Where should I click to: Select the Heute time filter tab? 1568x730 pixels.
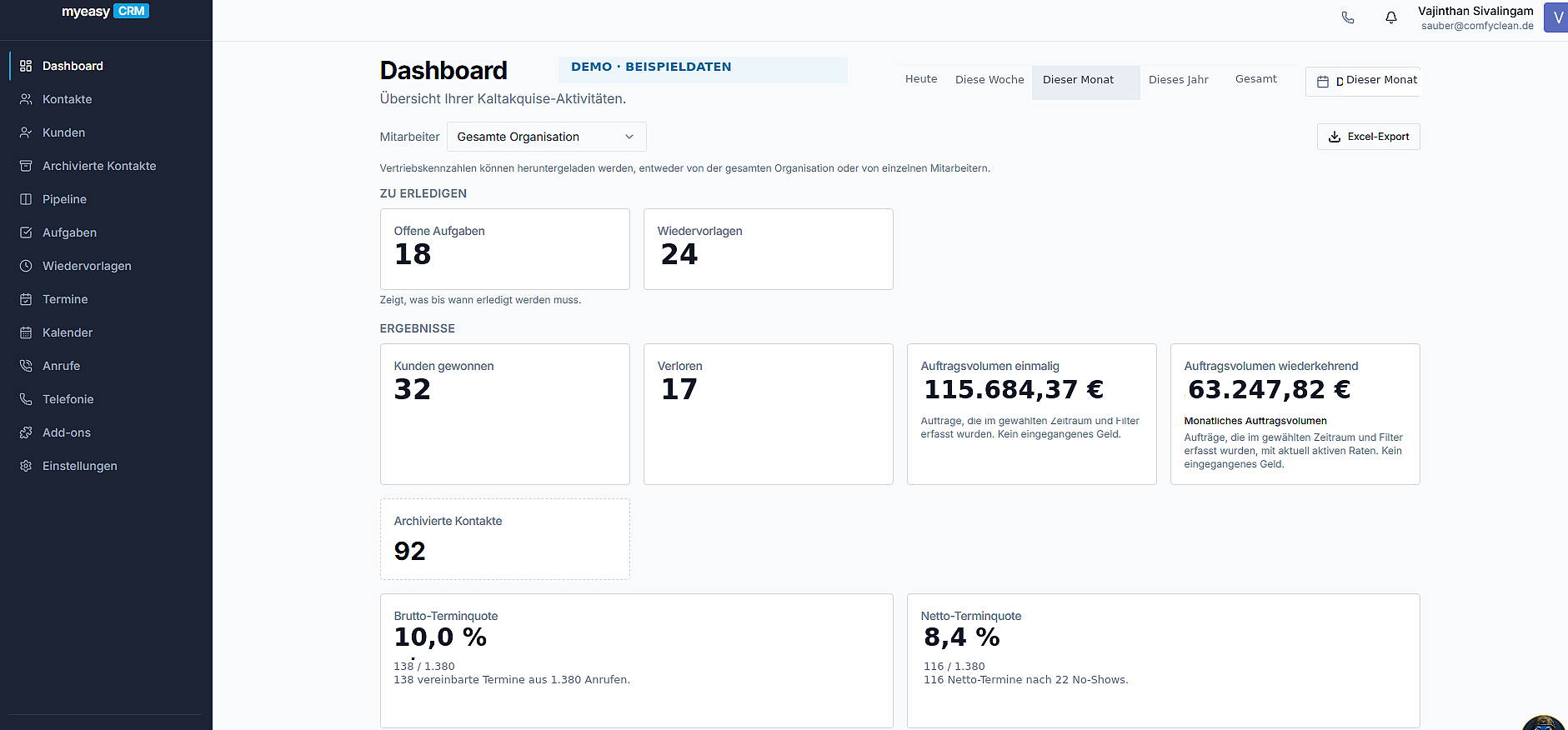click(x=921, y=79)
